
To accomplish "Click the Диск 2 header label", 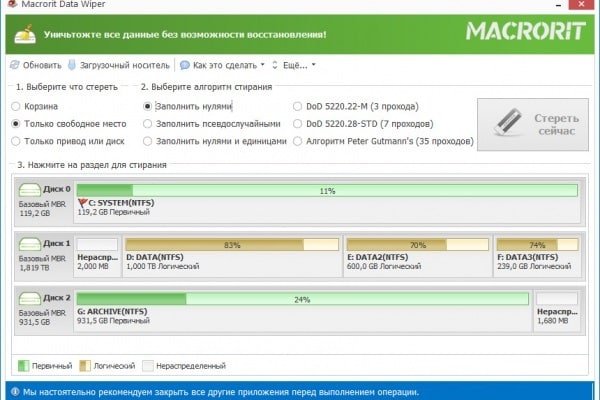I will coord(57,297).
